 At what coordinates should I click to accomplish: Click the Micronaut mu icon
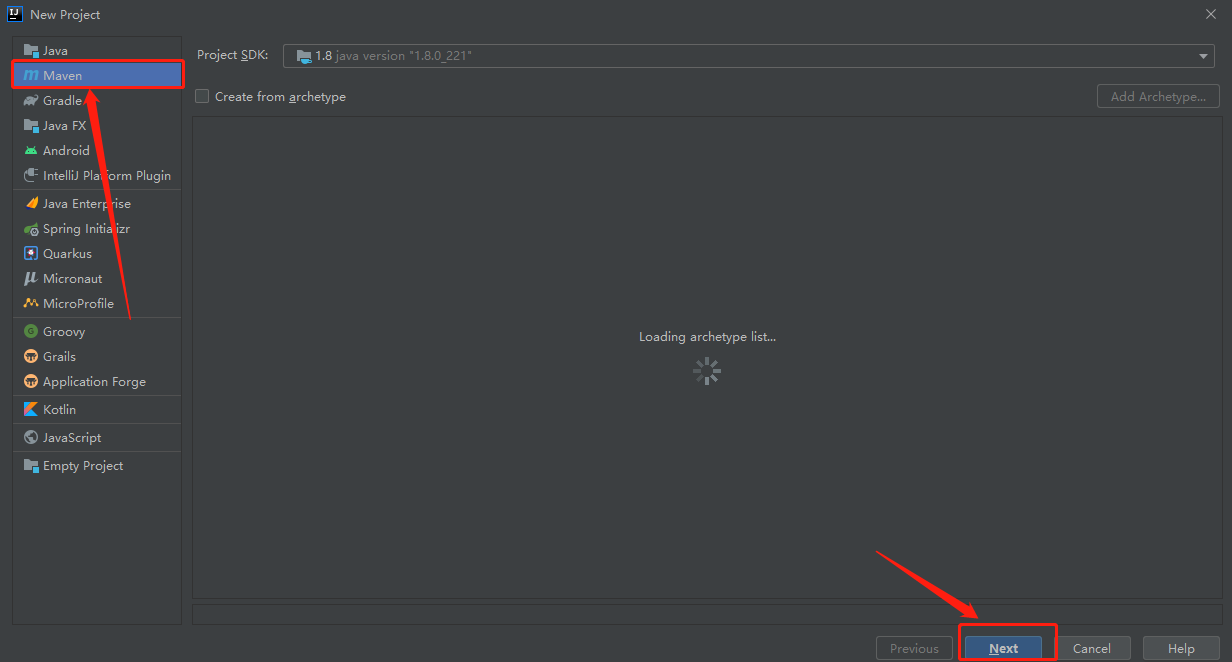tap(31, 278)
